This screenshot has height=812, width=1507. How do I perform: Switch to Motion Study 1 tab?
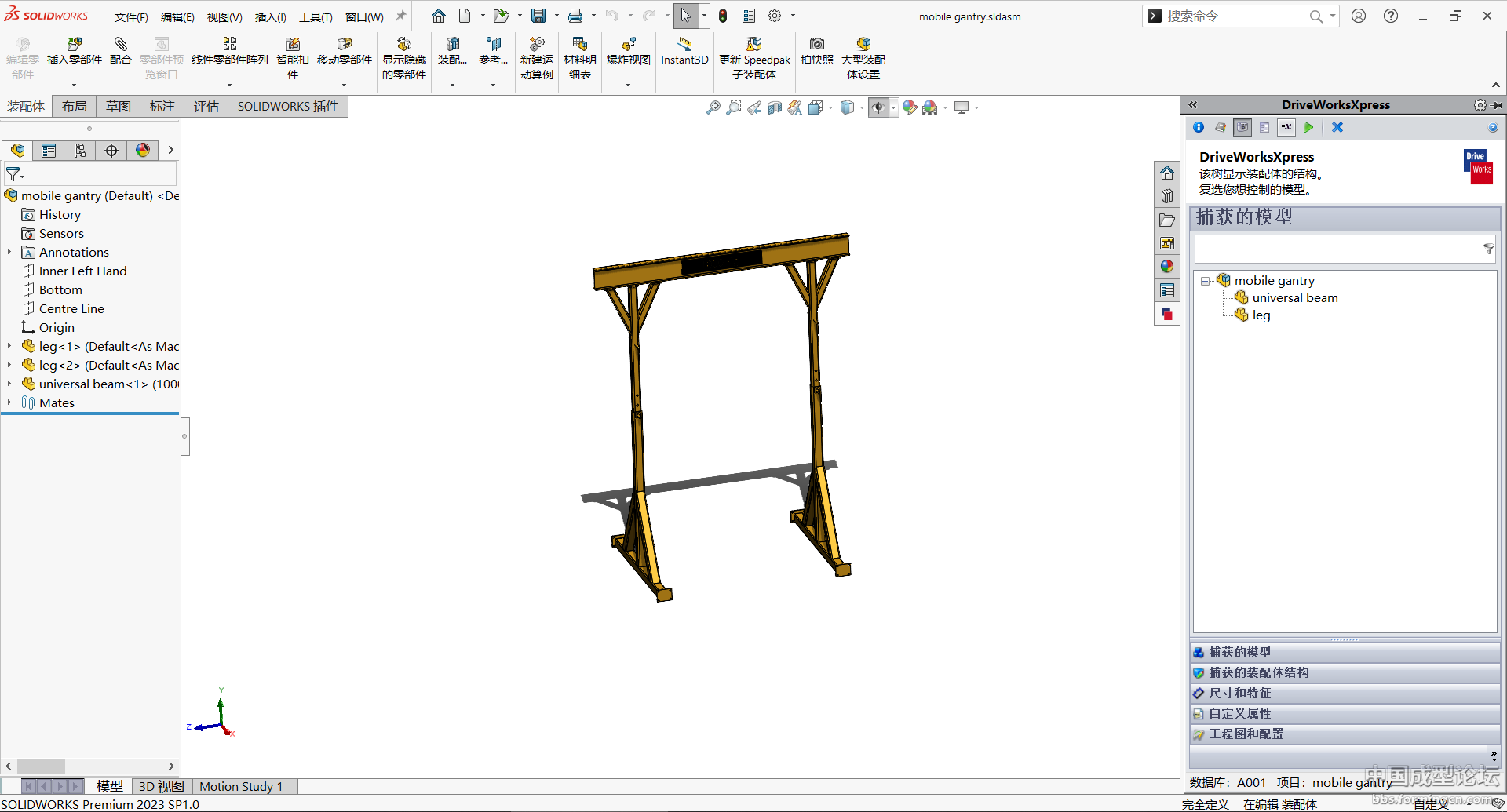pos(241,786)
